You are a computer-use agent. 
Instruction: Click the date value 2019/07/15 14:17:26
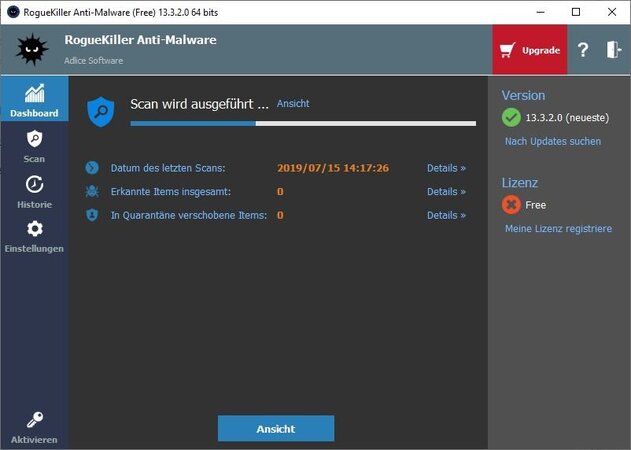click(x=333, y=168)
